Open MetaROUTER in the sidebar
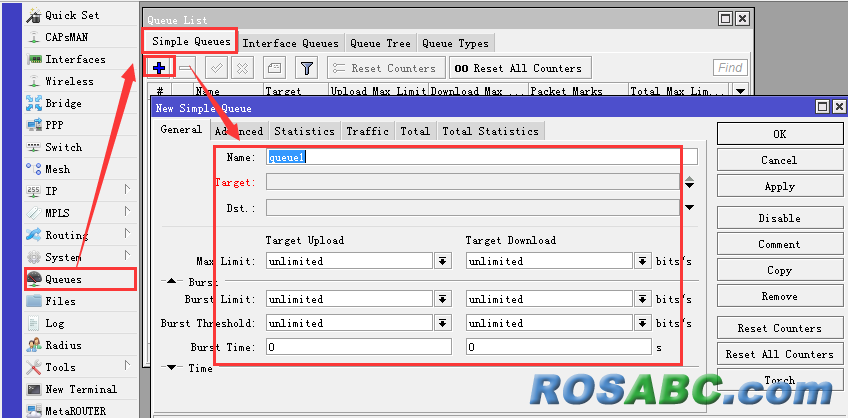 75,411
